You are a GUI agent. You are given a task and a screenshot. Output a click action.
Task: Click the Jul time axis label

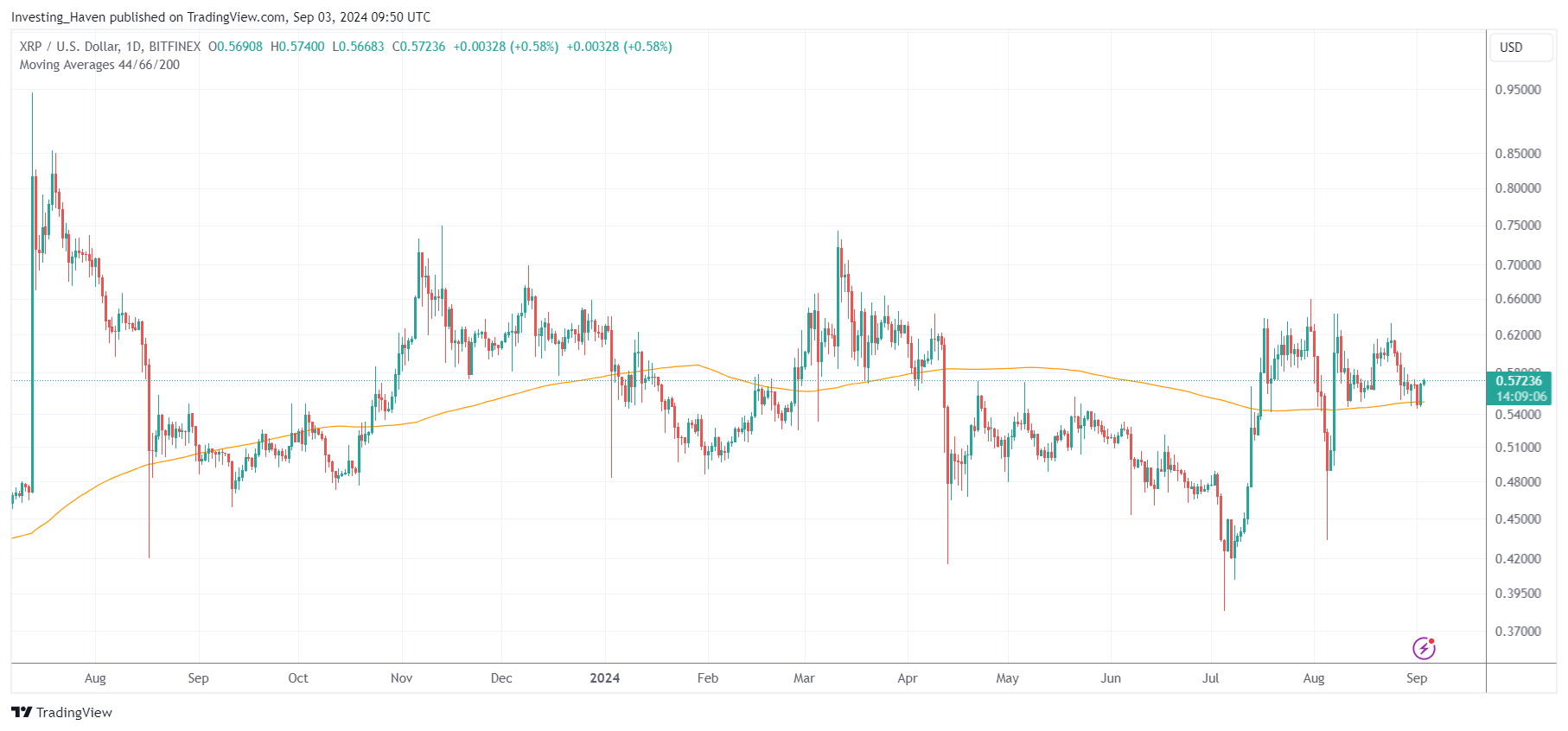(x=1211, y=678)
